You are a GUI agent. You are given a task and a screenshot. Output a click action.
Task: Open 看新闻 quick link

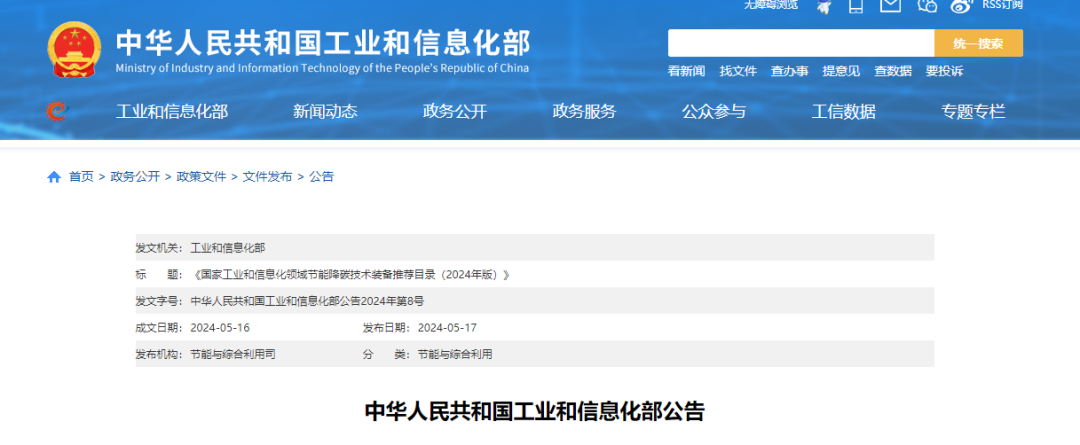click(686, 71)
